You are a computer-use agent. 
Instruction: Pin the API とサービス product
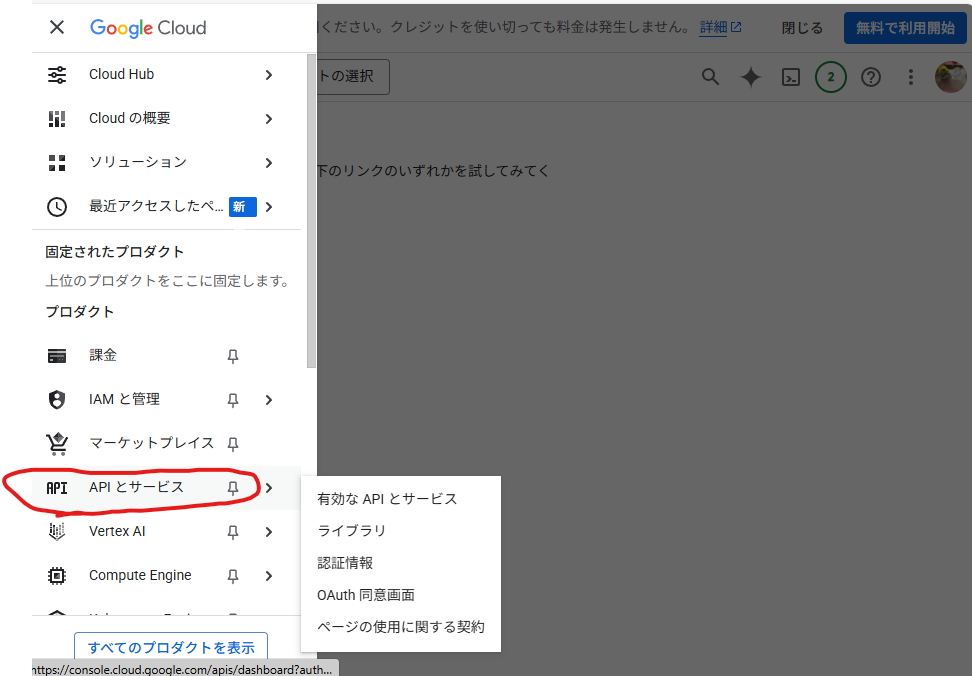pyautogui.click(x=233, y=488)
